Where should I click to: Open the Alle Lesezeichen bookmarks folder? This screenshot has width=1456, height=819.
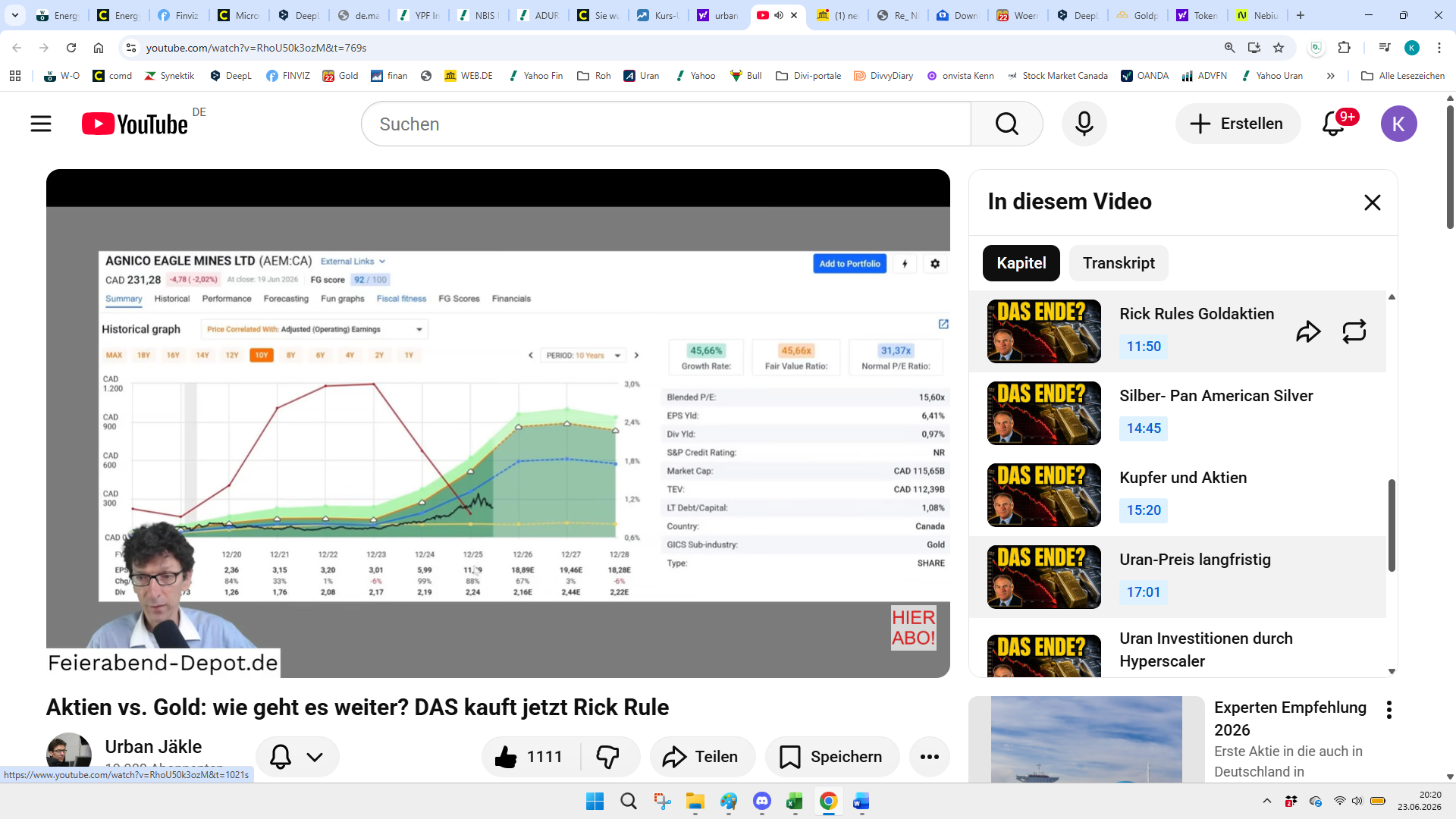point(1403,76)
